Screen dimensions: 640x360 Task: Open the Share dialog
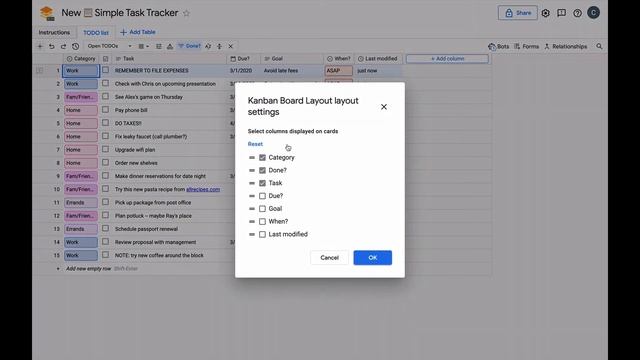[518, 13]
